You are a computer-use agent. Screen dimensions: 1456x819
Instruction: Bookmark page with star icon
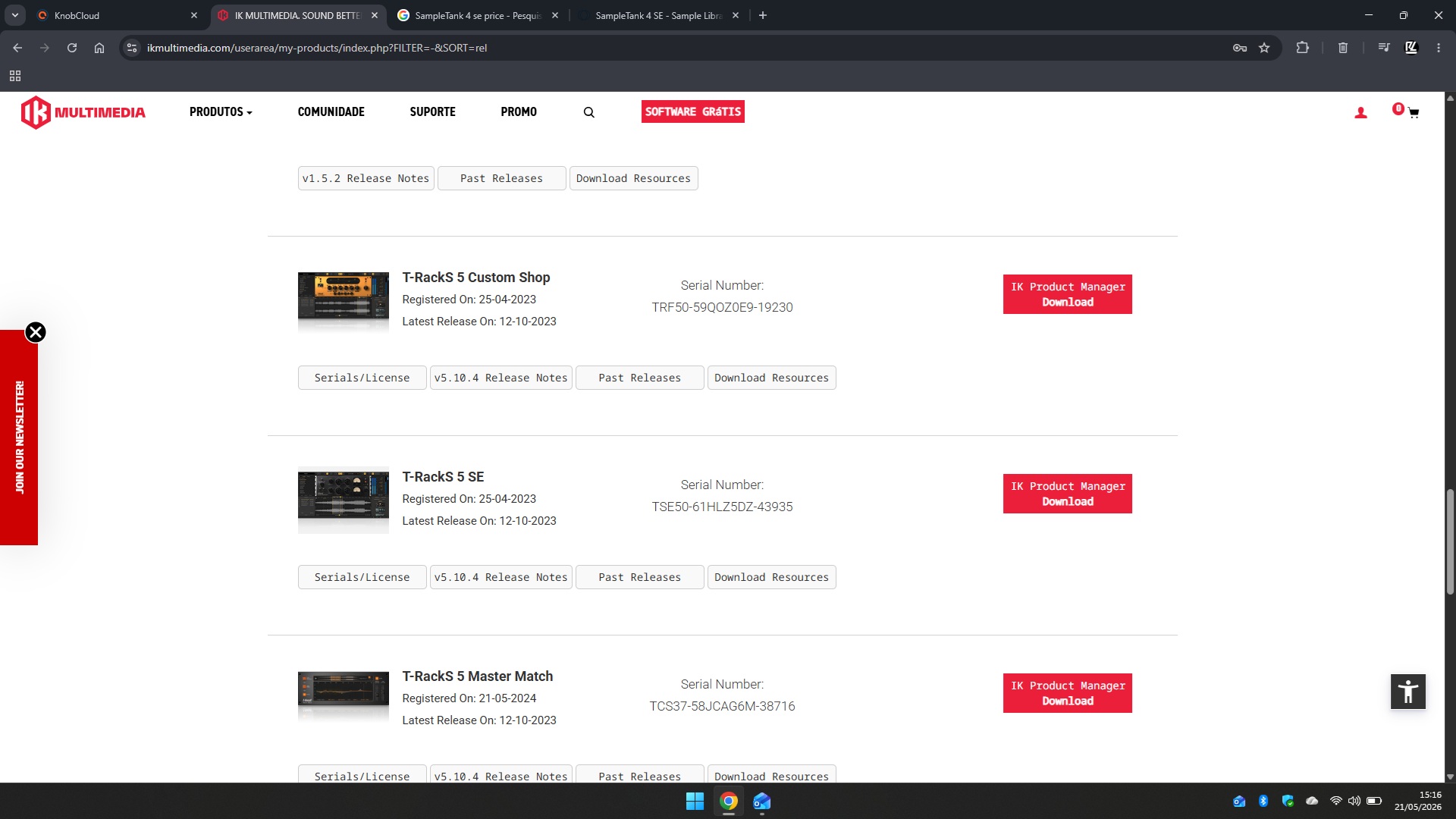tap(1264, 48)
